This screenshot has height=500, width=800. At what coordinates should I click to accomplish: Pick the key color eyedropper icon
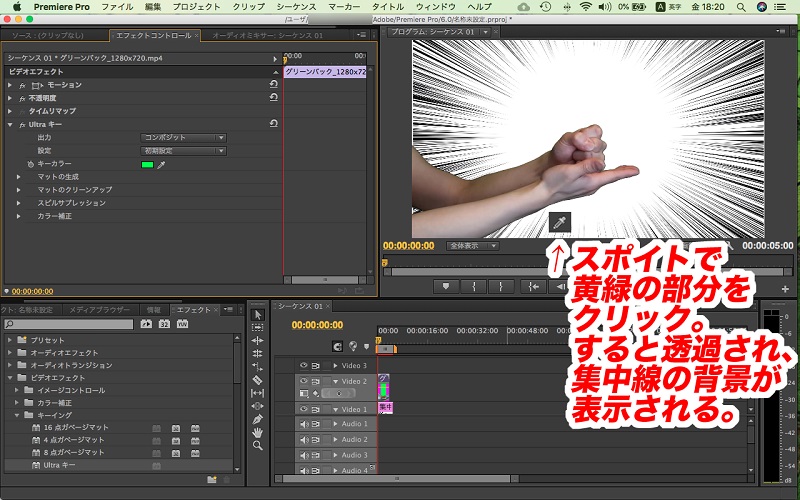[x=161, y=165]
